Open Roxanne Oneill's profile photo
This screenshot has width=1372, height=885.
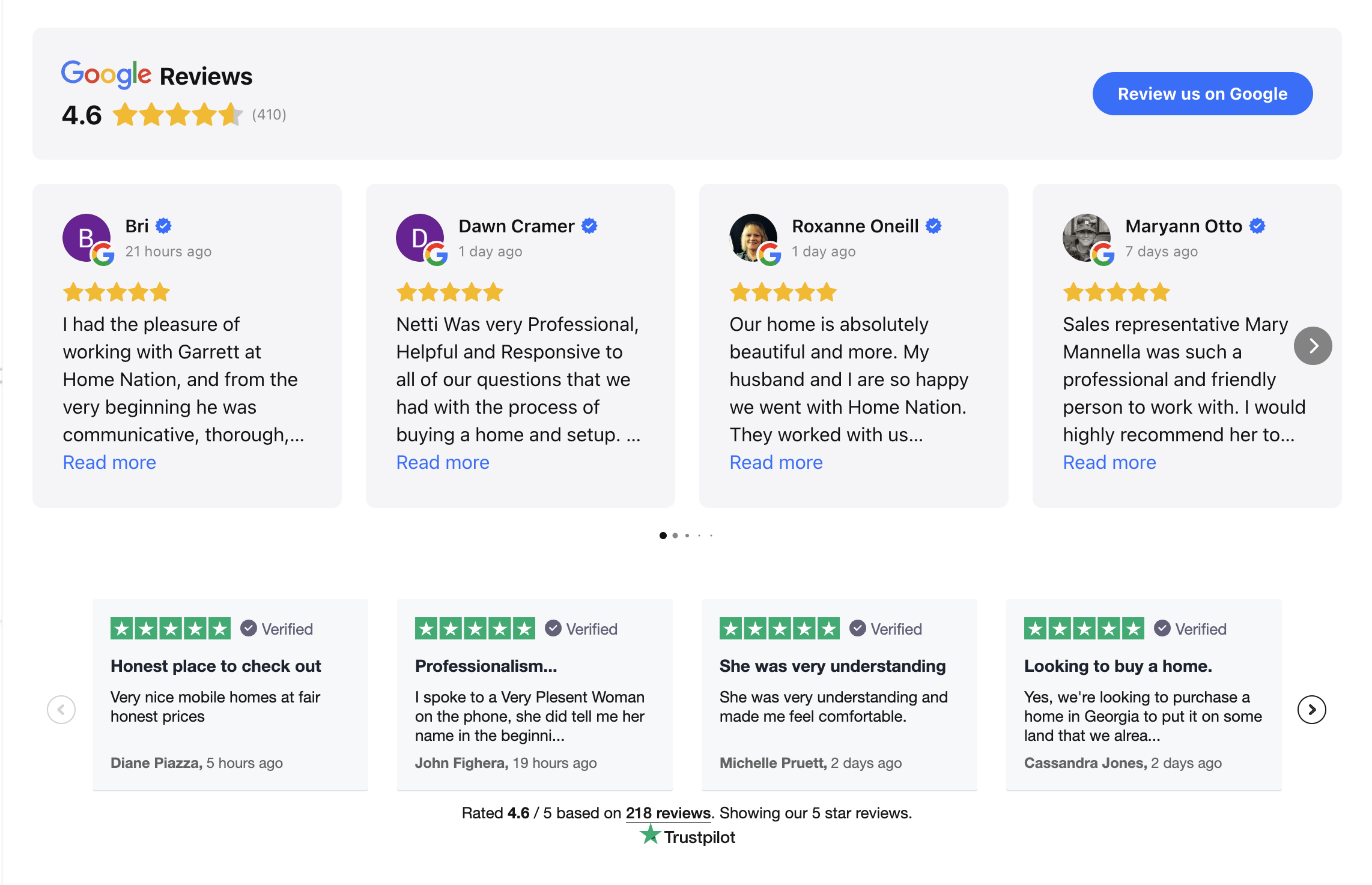tap(754, 238)
